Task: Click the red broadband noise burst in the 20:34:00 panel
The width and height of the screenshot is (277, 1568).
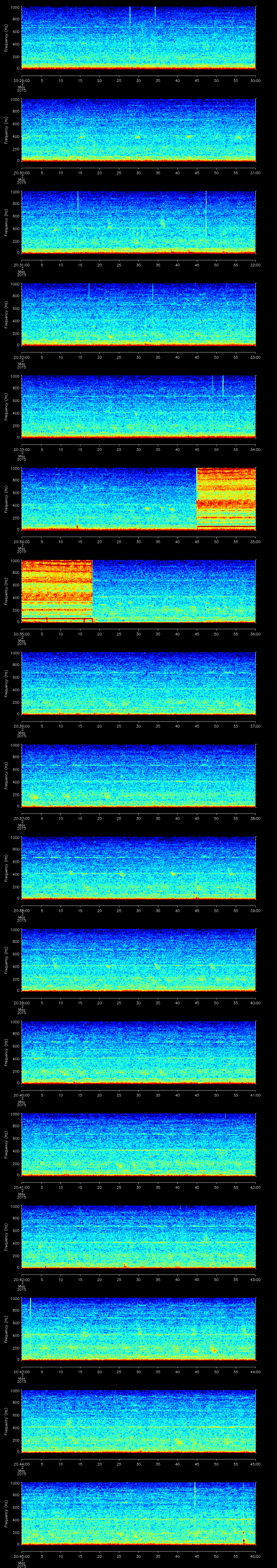Action: tap(226, 499)
